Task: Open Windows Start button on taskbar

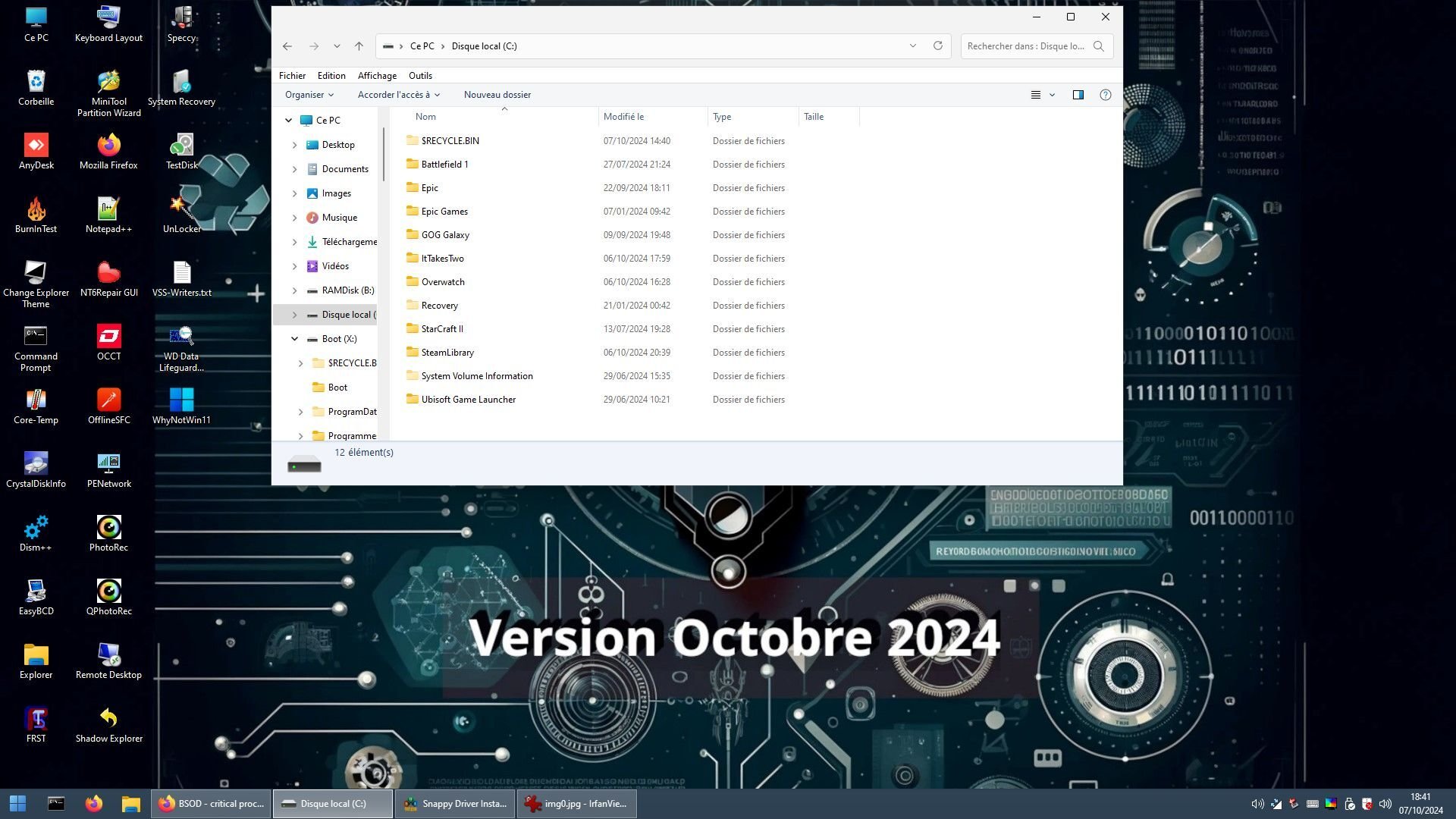Action: coord(17,804)
